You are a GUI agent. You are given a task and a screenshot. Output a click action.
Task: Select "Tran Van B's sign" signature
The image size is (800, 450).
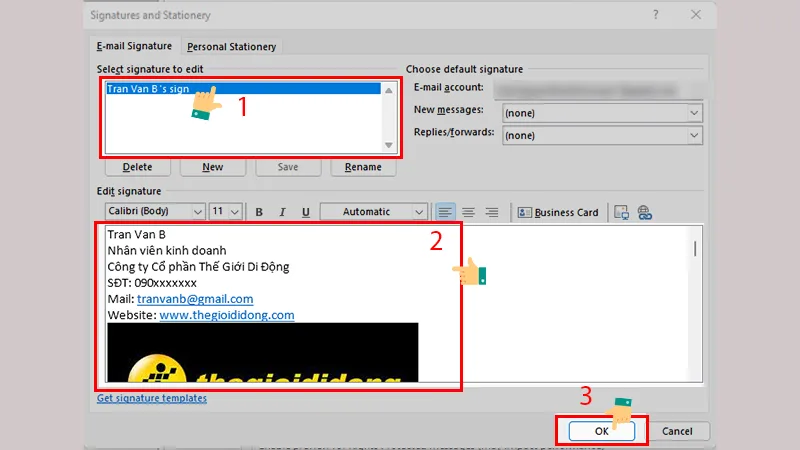pos(148,89)
